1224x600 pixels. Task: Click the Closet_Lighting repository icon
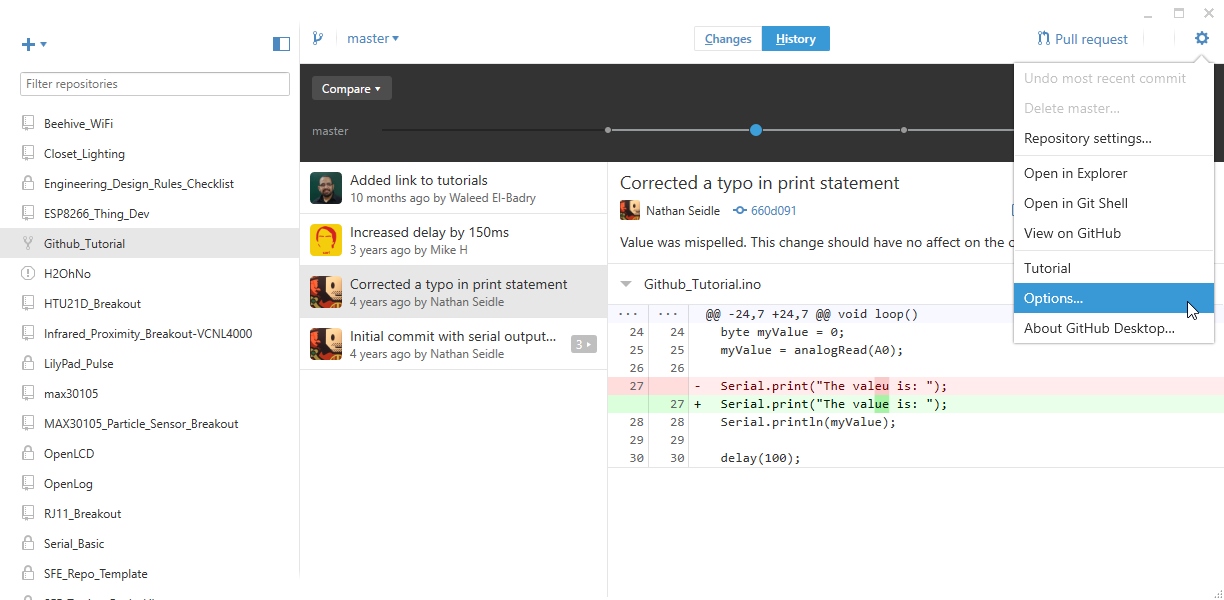28,154
